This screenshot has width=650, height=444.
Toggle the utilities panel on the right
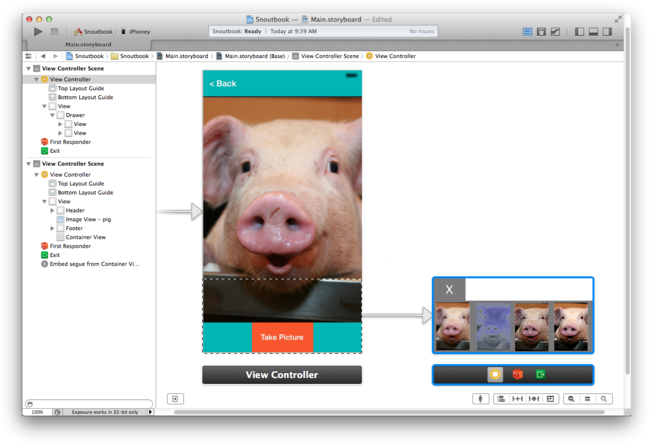[x=607, y=31]
